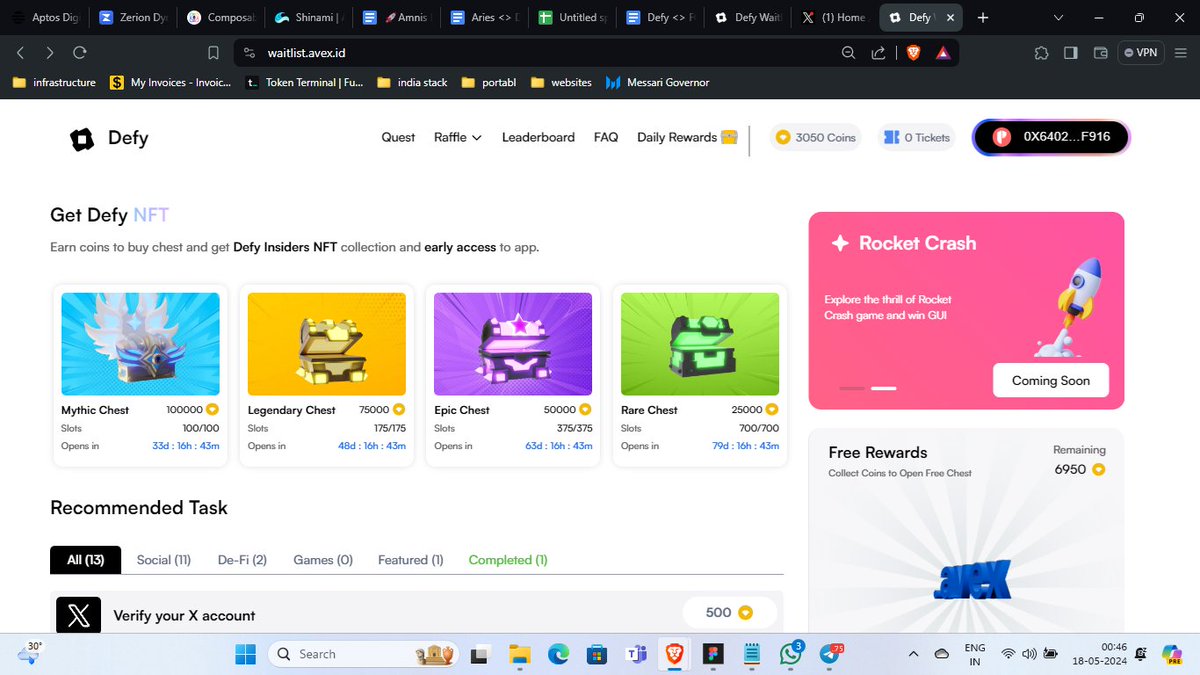This screenshot has width=1200, height=675.
Task: Go back in browser history
Action: (21, 52)
